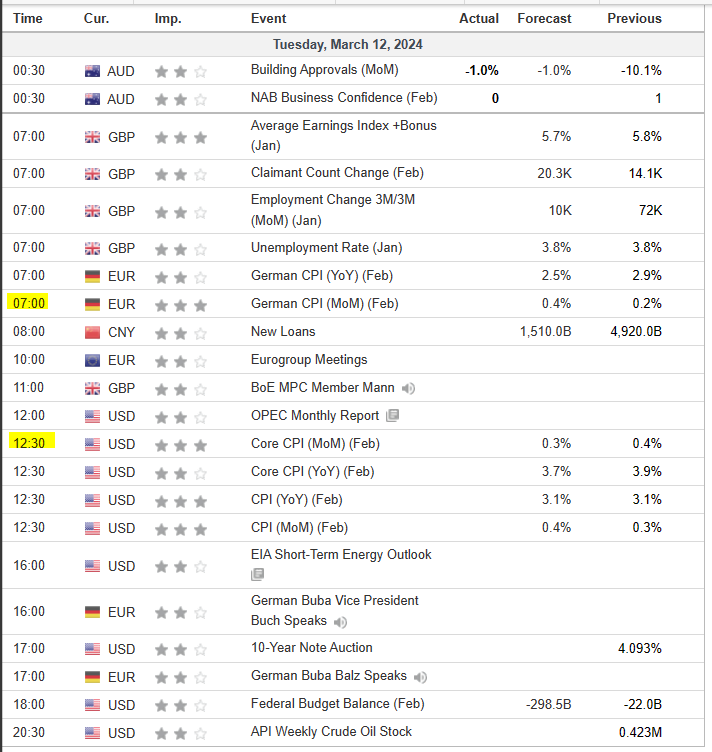Click report icon next to OPEC Monthly Report

point(393,416)
